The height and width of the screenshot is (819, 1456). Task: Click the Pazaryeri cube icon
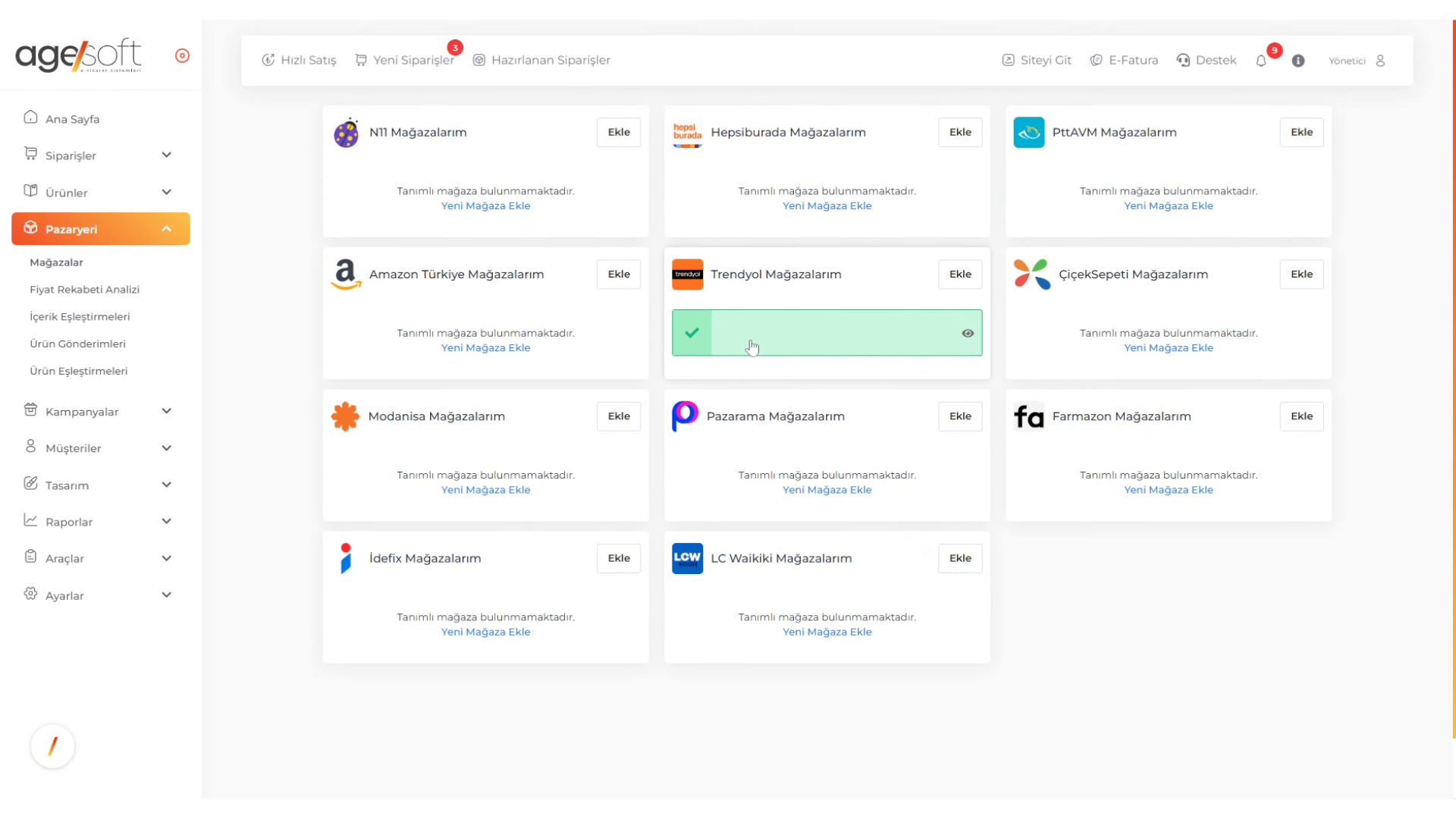click(x=30, y=227)
